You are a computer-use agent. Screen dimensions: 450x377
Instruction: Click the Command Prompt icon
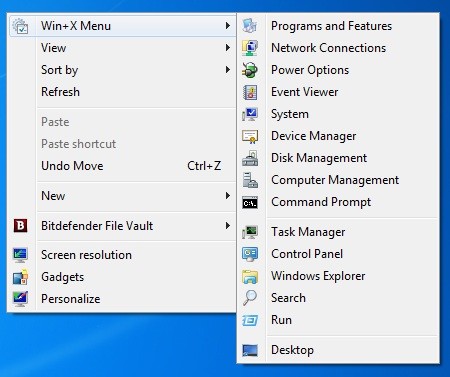pyautogui.click(x=250, y=202)
